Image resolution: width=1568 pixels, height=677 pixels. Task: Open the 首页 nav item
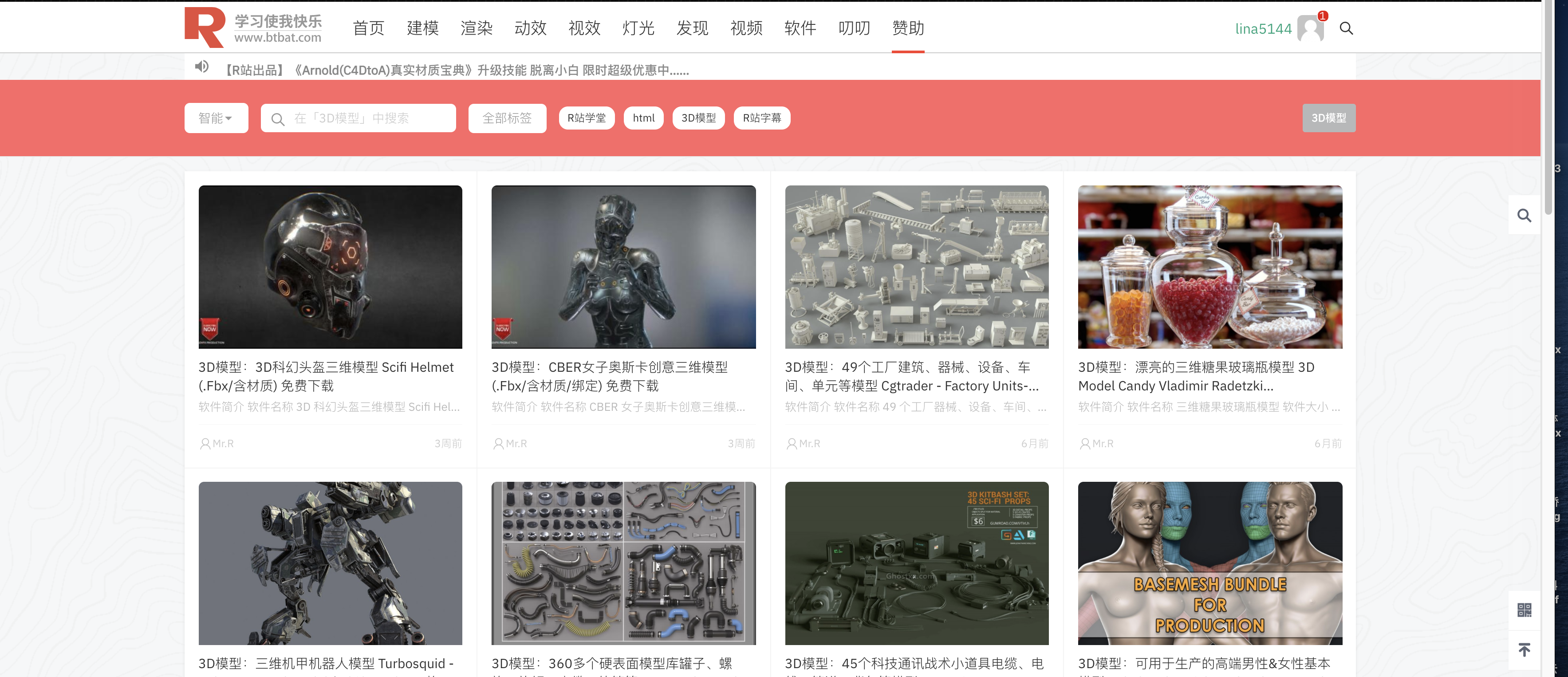(x=368, y=28)
